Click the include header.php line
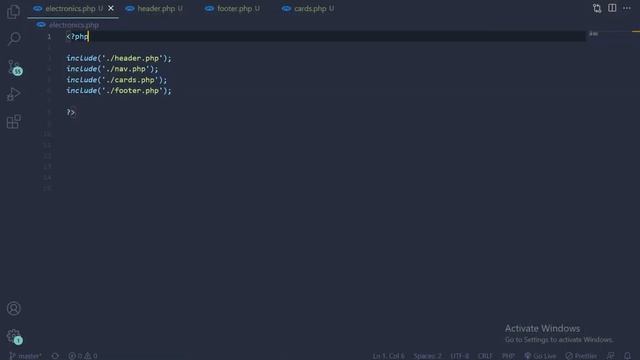This screenshot has height=360, width=640. pos(119,58)
